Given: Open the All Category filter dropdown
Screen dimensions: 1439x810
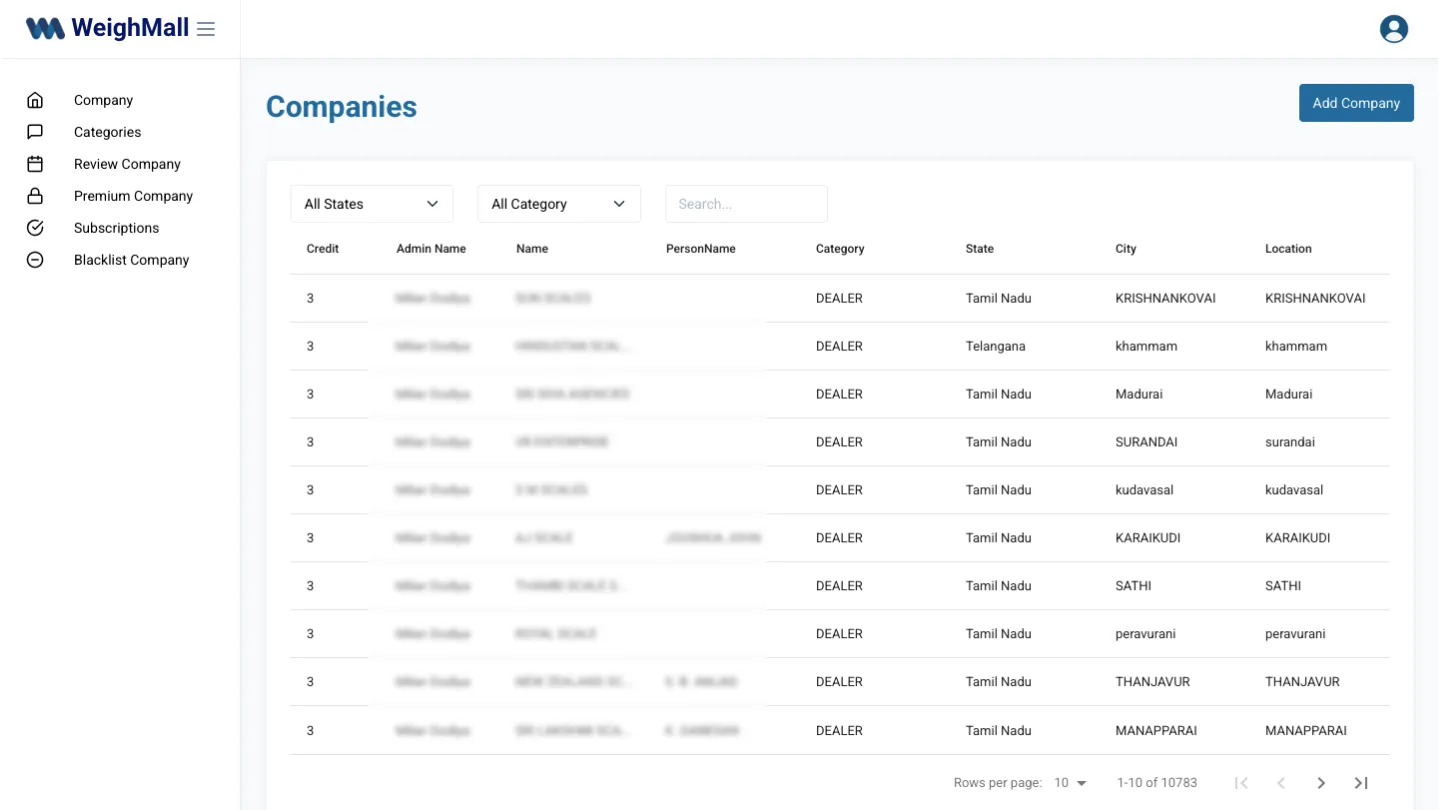Looking at the screenshot, I should point(558,204).
